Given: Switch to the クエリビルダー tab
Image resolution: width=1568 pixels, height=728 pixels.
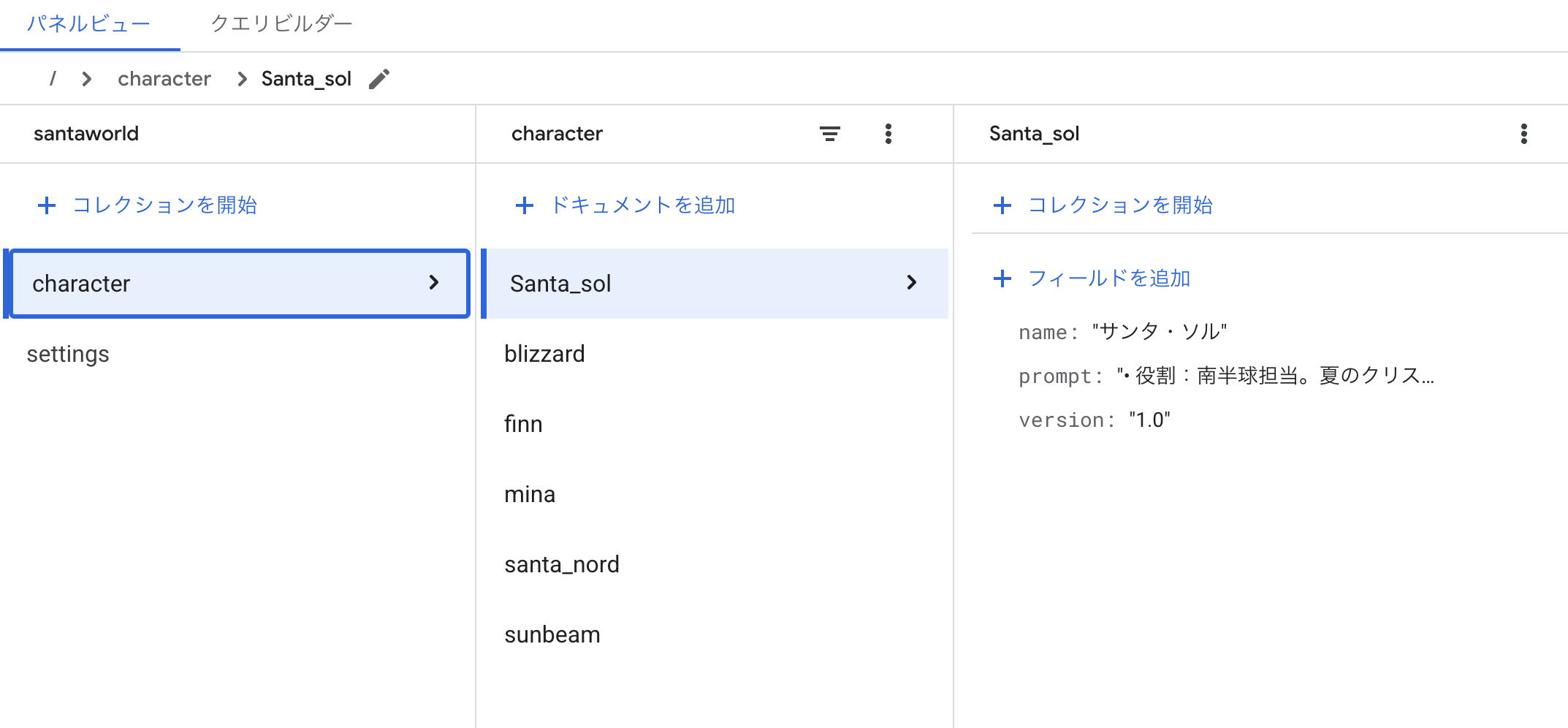Looking at the screenshot, I should [281, 24].
